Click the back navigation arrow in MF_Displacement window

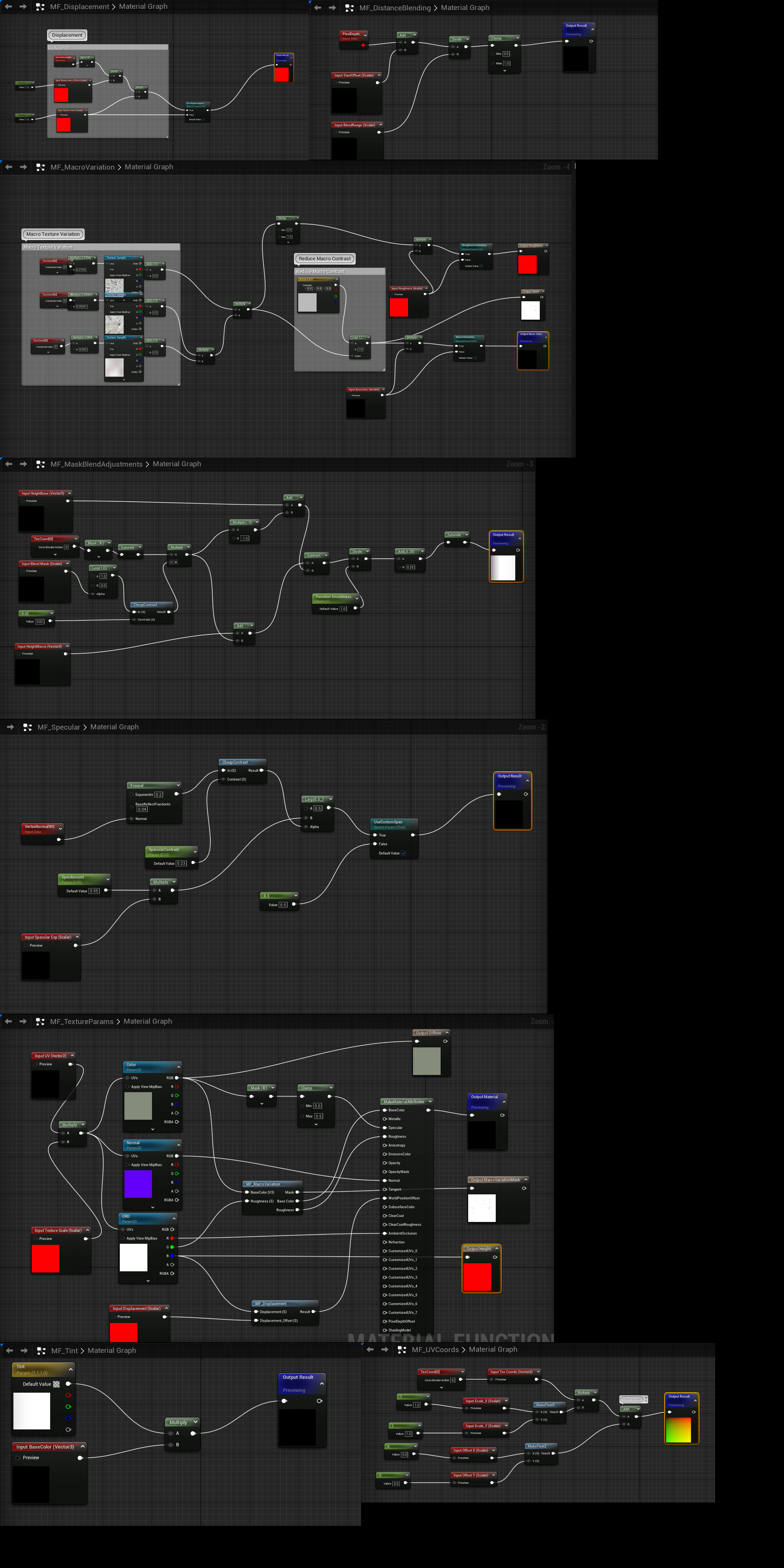coord(8,6)
